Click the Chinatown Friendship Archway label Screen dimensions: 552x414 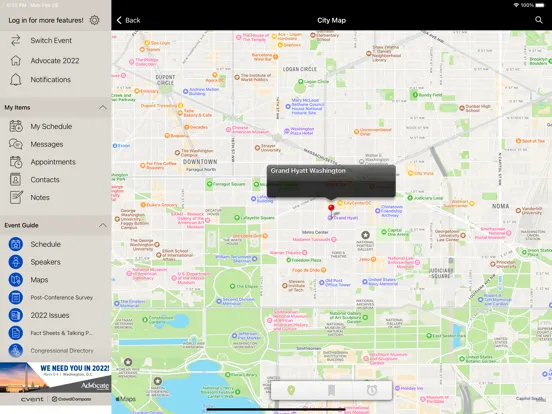point(391,211)
